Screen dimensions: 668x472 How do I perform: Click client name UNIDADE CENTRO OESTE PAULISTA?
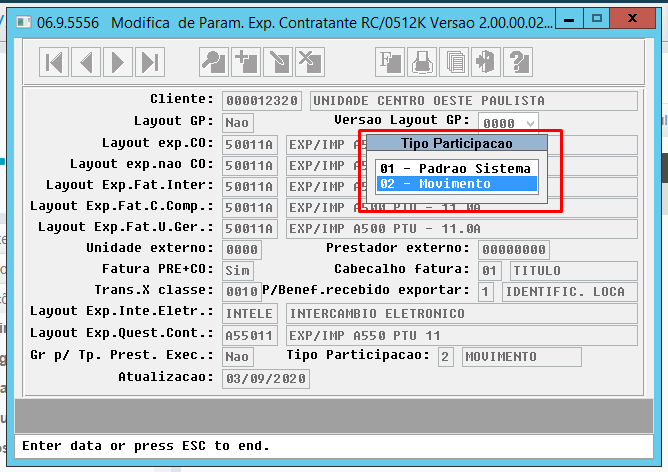[474, 101]
